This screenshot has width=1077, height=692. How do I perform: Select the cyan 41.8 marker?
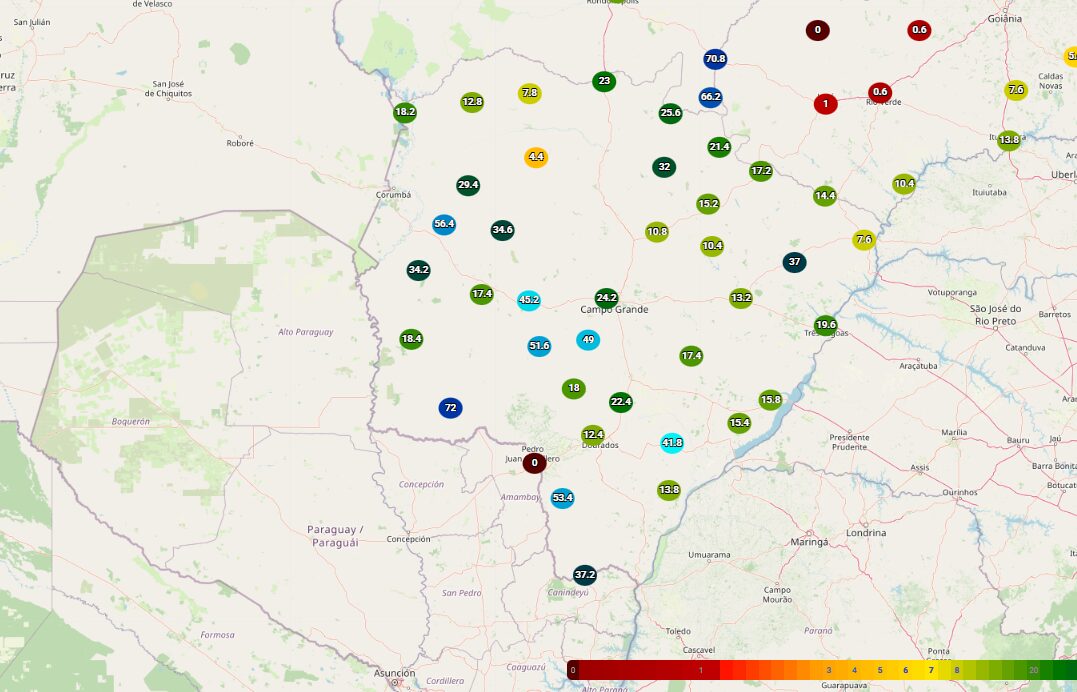point(672,443)
